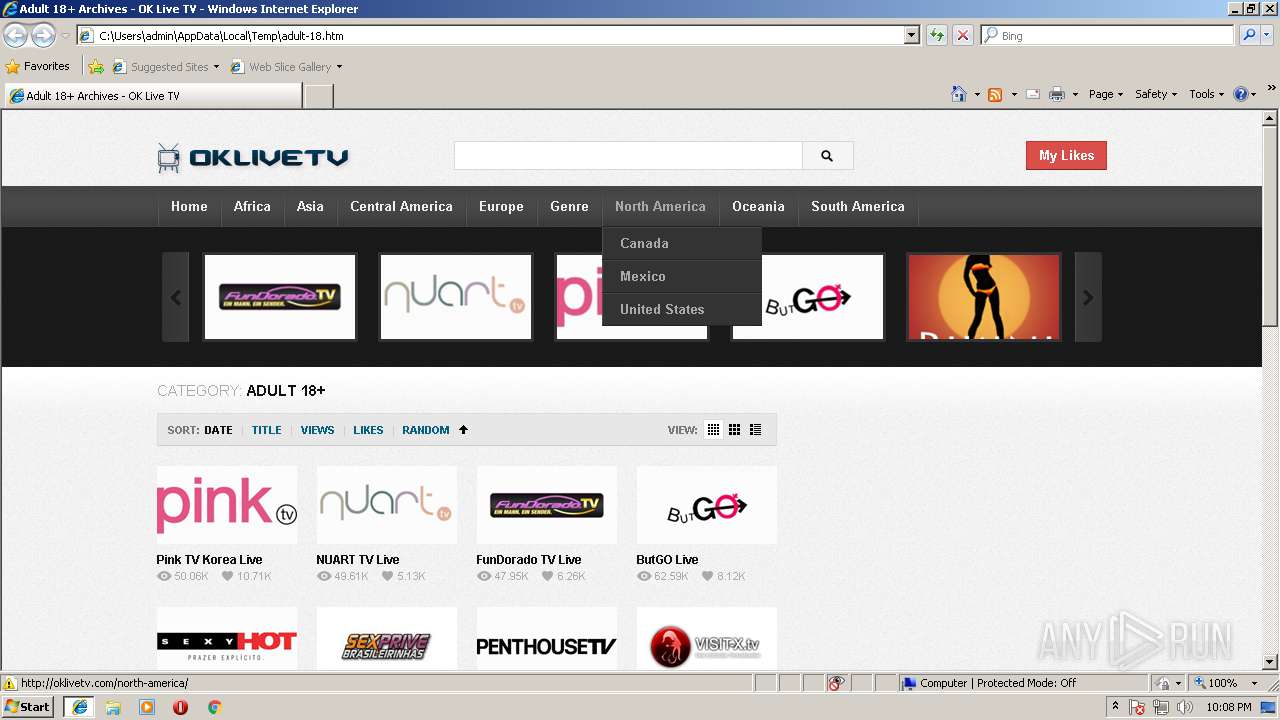Image resolution: width=1280 pixels, height=720 pixels.
Task: Sort channels by Views
Action: (x=317, y=430)
